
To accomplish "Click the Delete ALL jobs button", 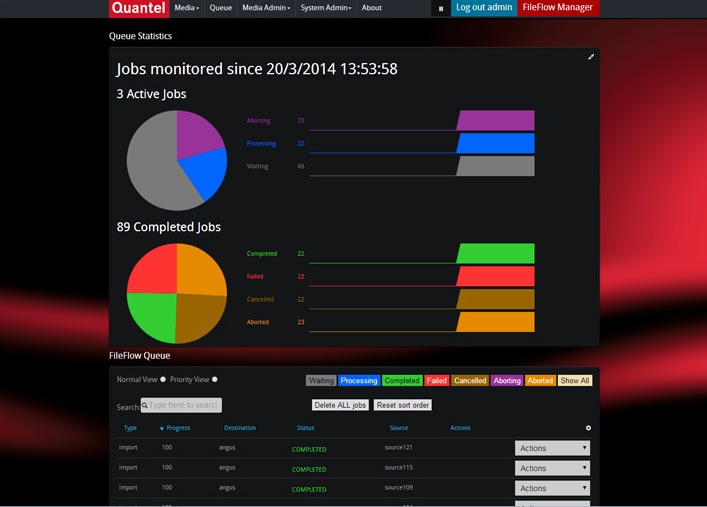I will 340,405.
